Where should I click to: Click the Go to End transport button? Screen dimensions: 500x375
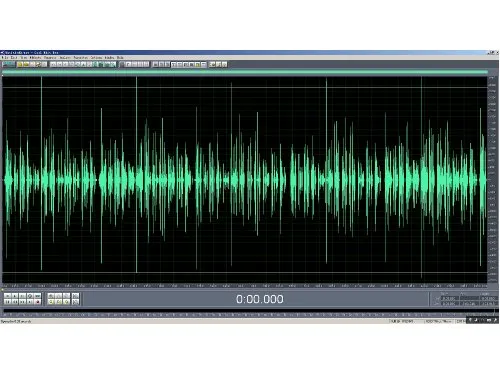[30, 302]
